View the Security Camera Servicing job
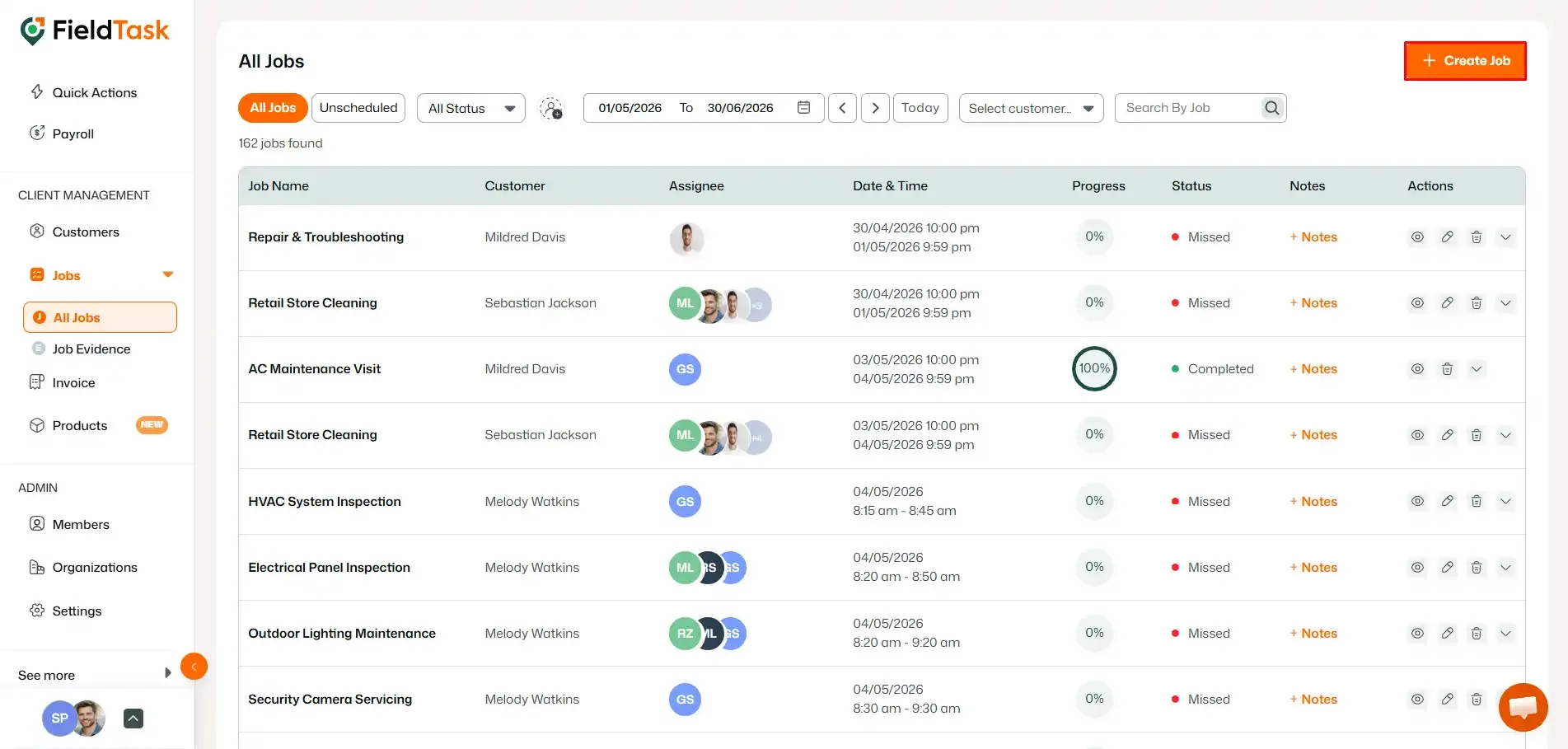The width and height of the screenshot is (1568, 749). pyautogui.click(x=1417, y=700)
